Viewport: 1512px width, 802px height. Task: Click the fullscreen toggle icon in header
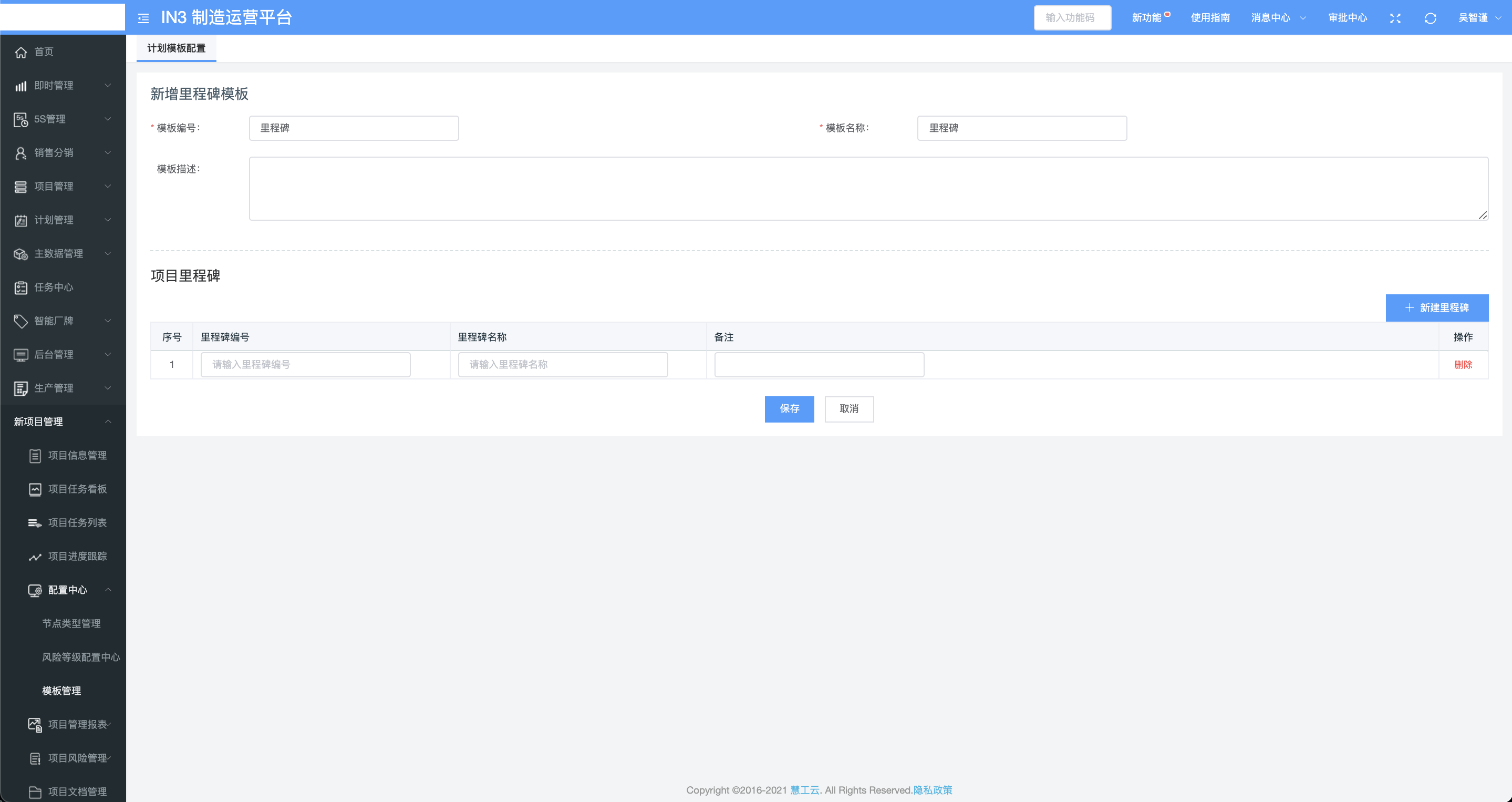pos(1395,18)
